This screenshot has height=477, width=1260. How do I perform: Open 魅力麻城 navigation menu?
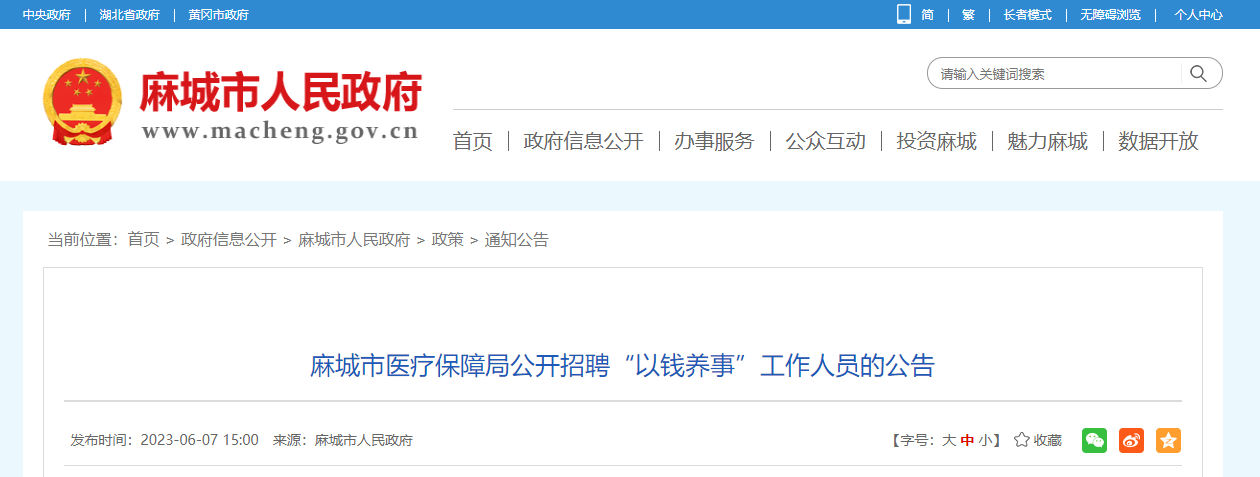click(x=1047, y=141)
